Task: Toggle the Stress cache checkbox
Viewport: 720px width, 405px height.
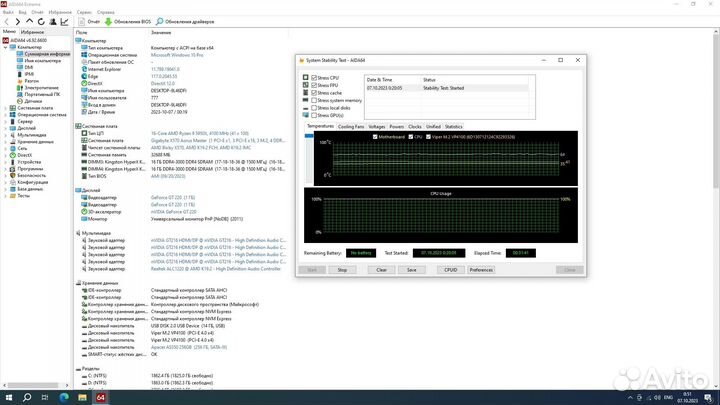Action: [x=314, y=93]
